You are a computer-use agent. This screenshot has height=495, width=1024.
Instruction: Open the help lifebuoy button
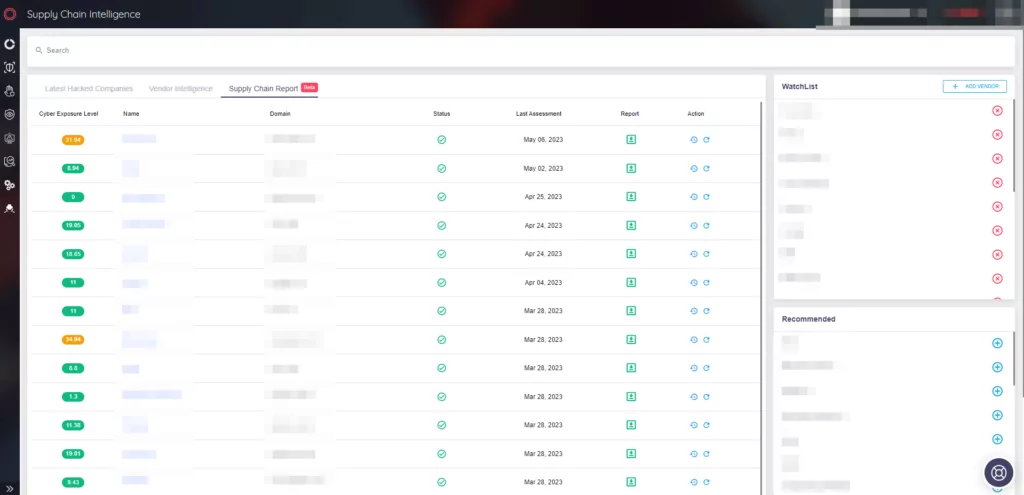pos(999,472)
